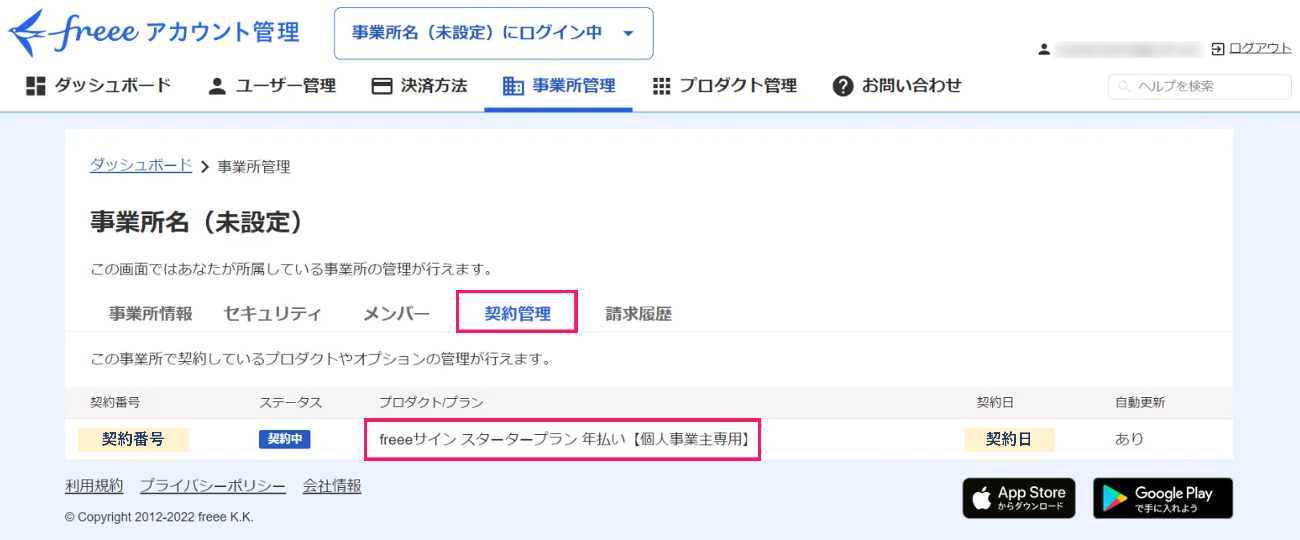Click the あり auto-renewal value
1300x540 pixels.
pos(1129,439)
